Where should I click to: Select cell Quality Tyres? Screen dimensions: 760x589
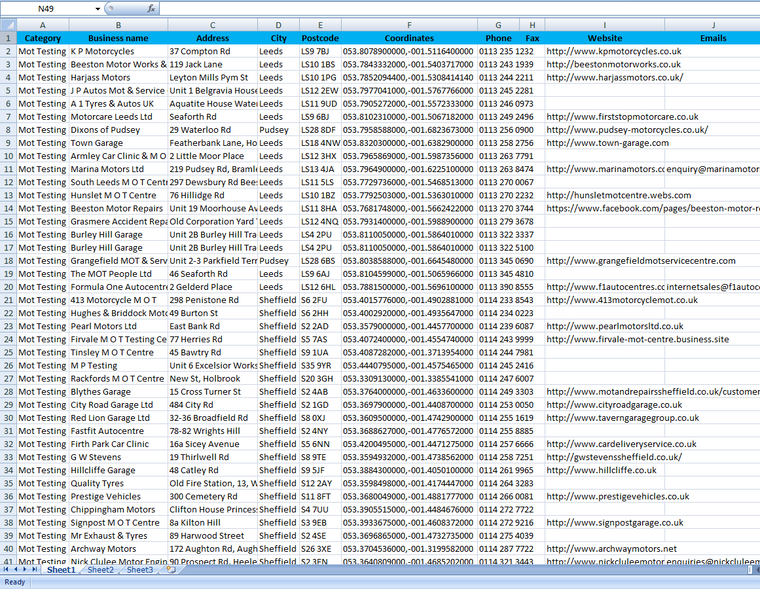point(118,483)
